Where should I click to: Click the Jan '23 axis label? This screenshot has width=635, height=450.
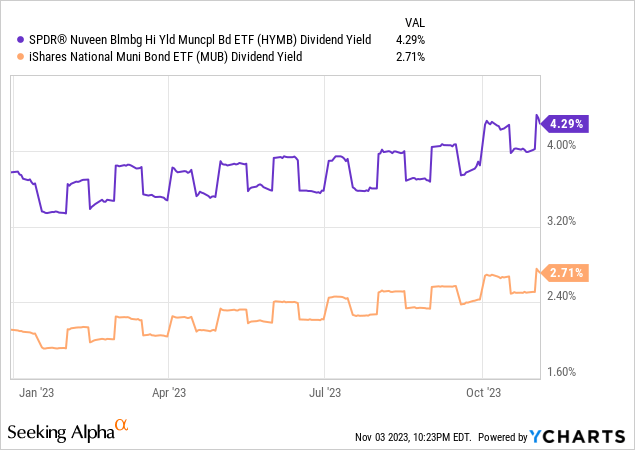[x=34, y=393]
